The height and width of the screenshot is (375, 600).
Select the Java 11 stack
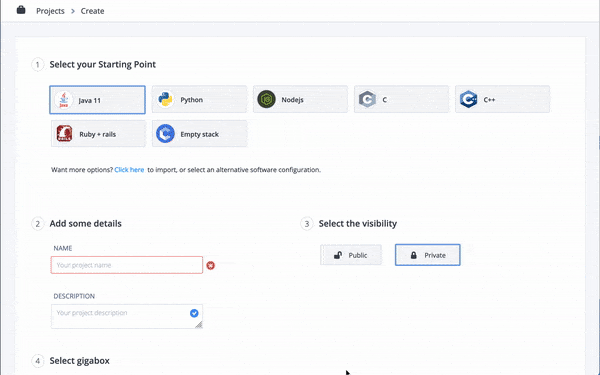(97, 100)
